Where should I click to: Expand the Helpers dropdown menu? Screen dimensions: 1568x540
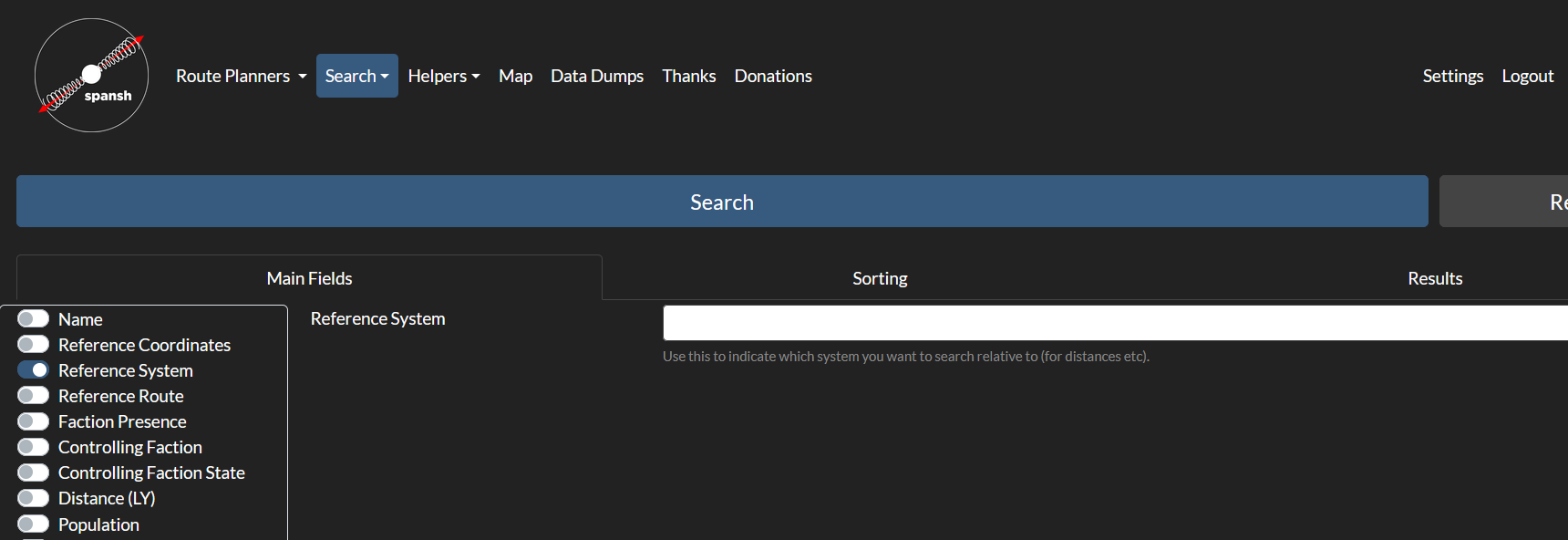(444, 76)
